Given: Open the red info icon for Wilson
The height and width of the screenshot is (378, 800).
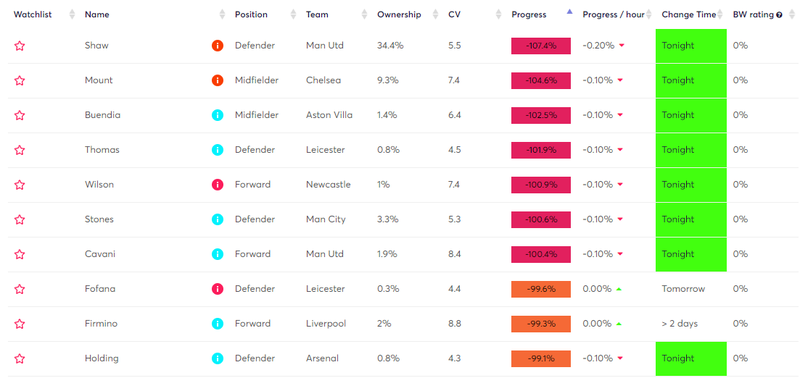Looking at the screenshot, I should [217, 185].
